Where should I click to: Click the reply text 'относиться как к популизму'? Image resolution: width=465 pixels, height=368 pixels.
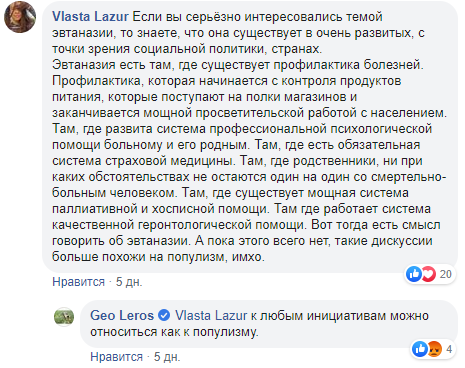click(174, 332)
